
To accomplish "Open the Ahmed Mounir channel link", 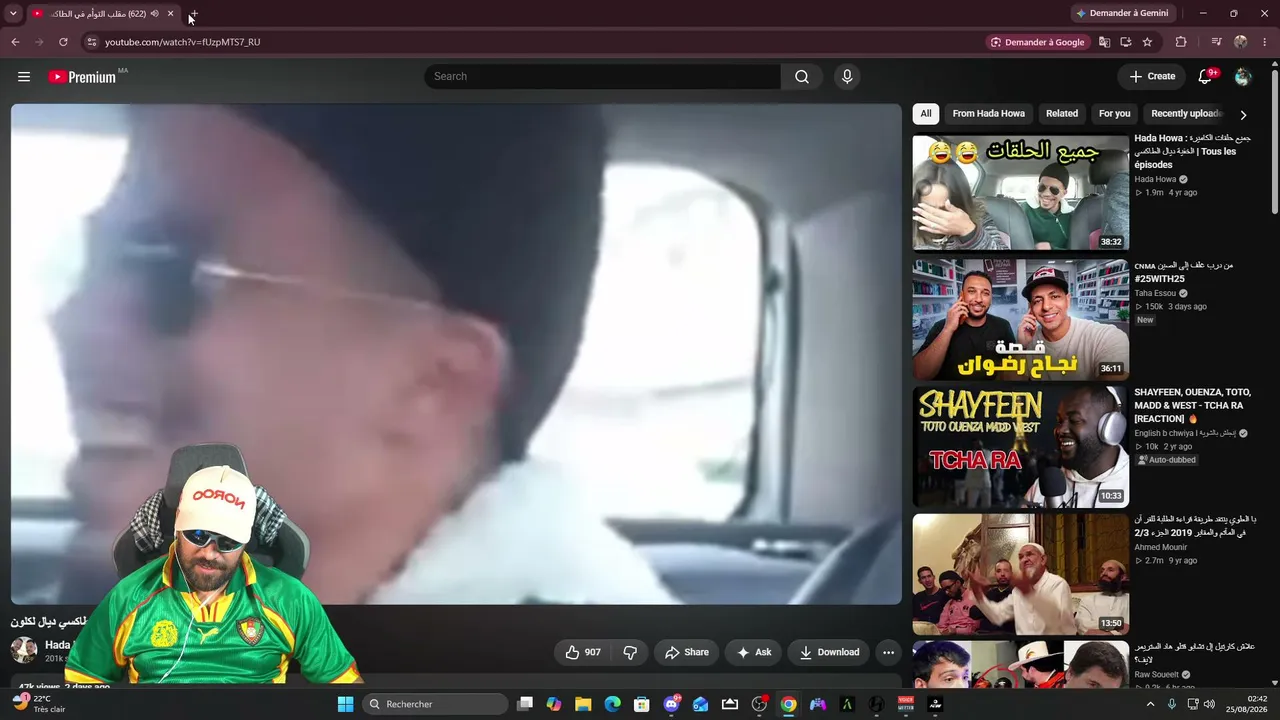I will pyautogui.click(x=1160, y=548).
